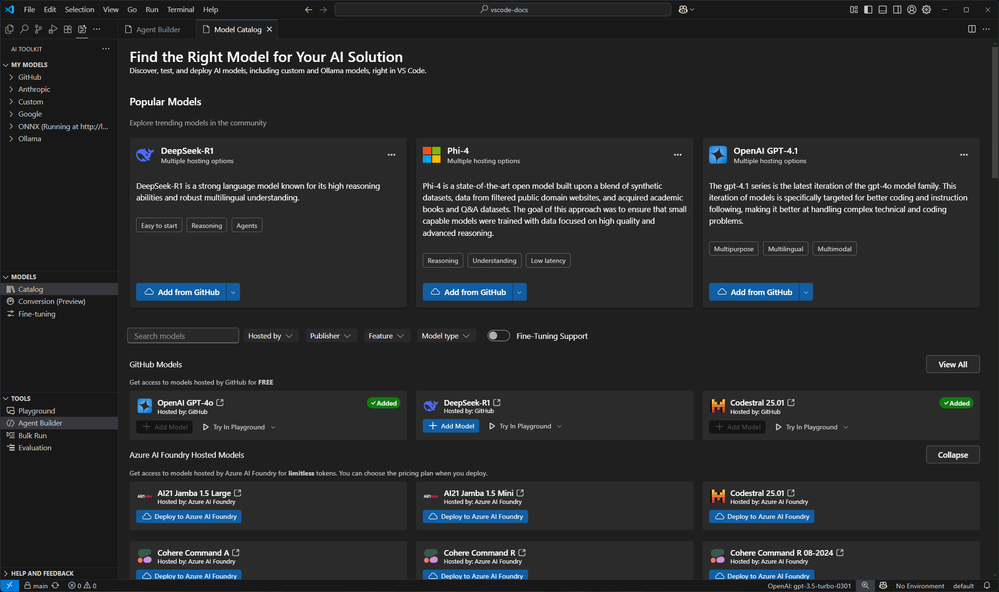The image size is (999, 592).
Task: Open the Hosted by filter dropdown
Action: [x=271, y=336]
